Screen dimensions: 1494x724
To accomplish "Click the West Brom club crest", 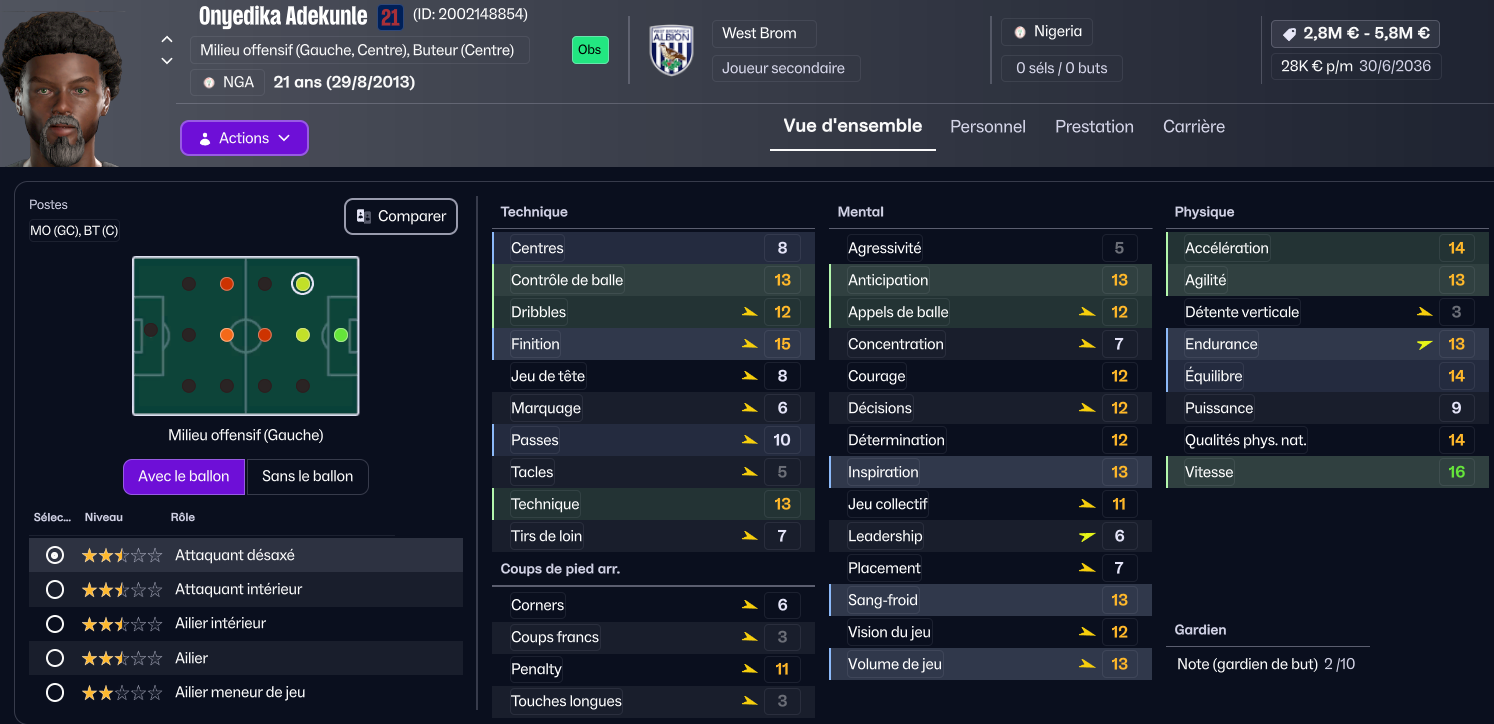I will click(x=671, y=50).
